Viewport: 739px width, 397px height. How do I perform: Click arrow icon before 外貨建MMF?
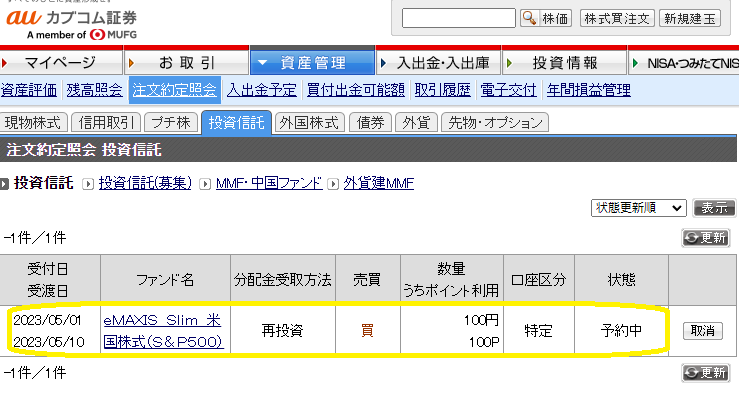tap(333, 184)
